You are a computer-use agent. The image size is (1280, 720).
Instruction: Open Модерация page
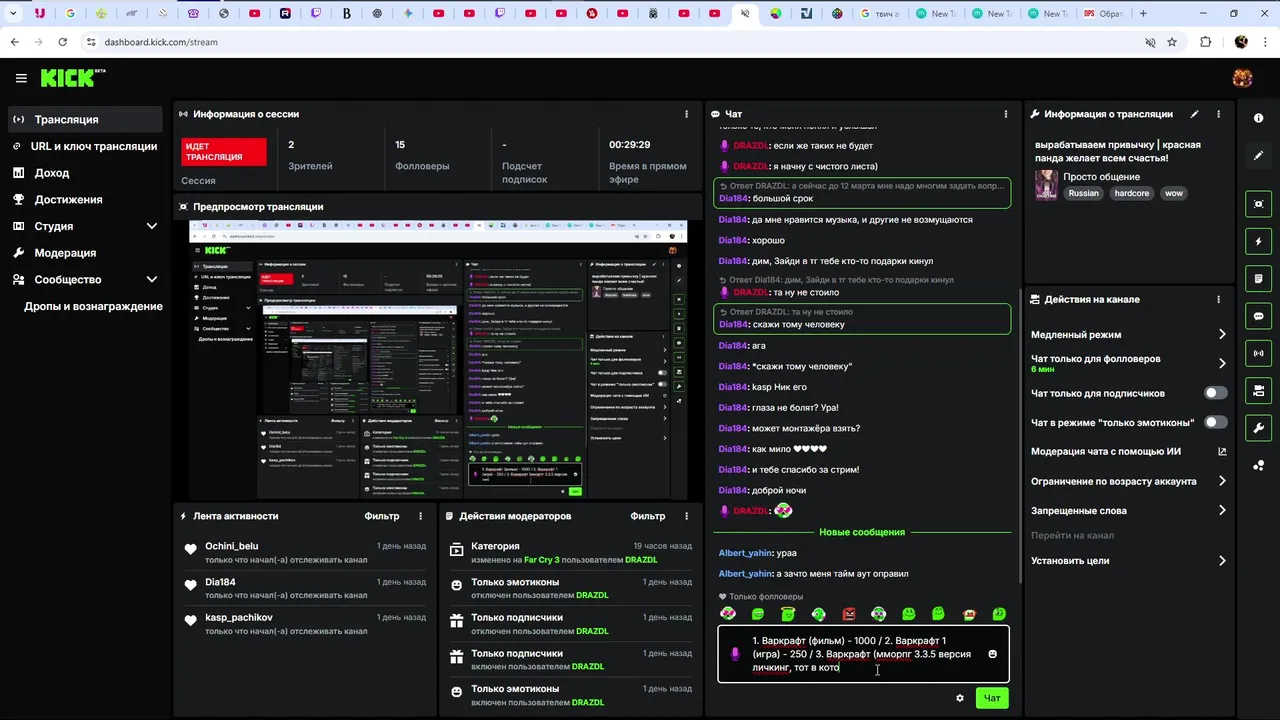86,253
